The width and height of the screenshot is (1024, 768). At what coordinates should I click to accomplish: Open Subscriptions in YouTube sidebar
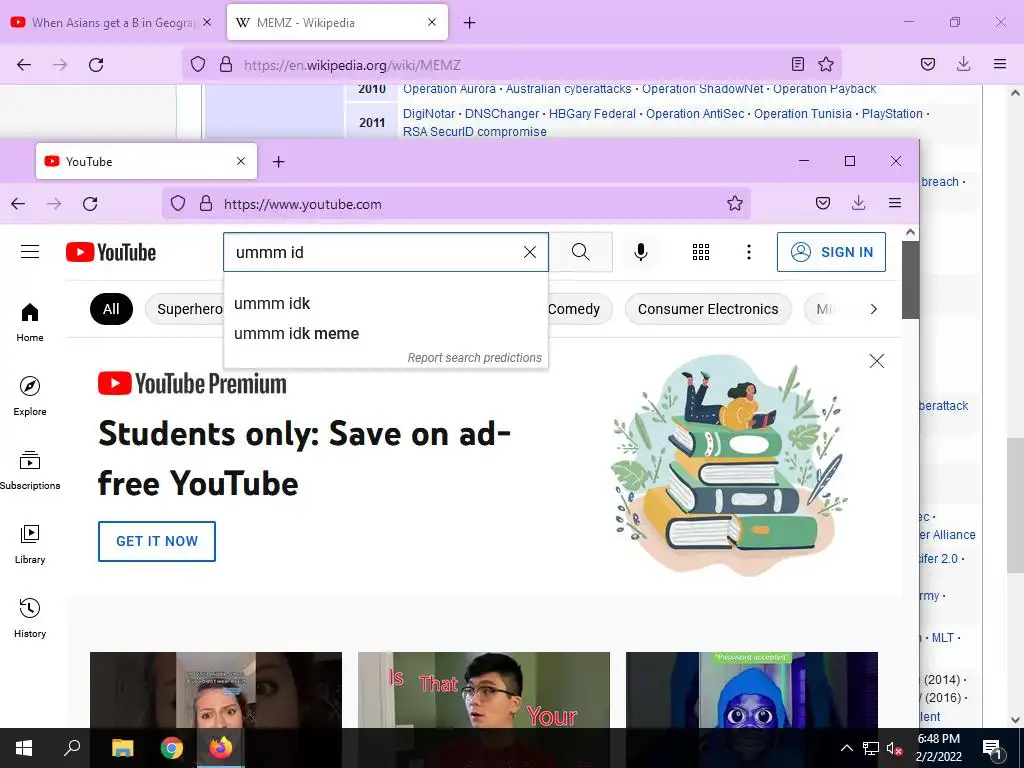(x=30, y=470)
